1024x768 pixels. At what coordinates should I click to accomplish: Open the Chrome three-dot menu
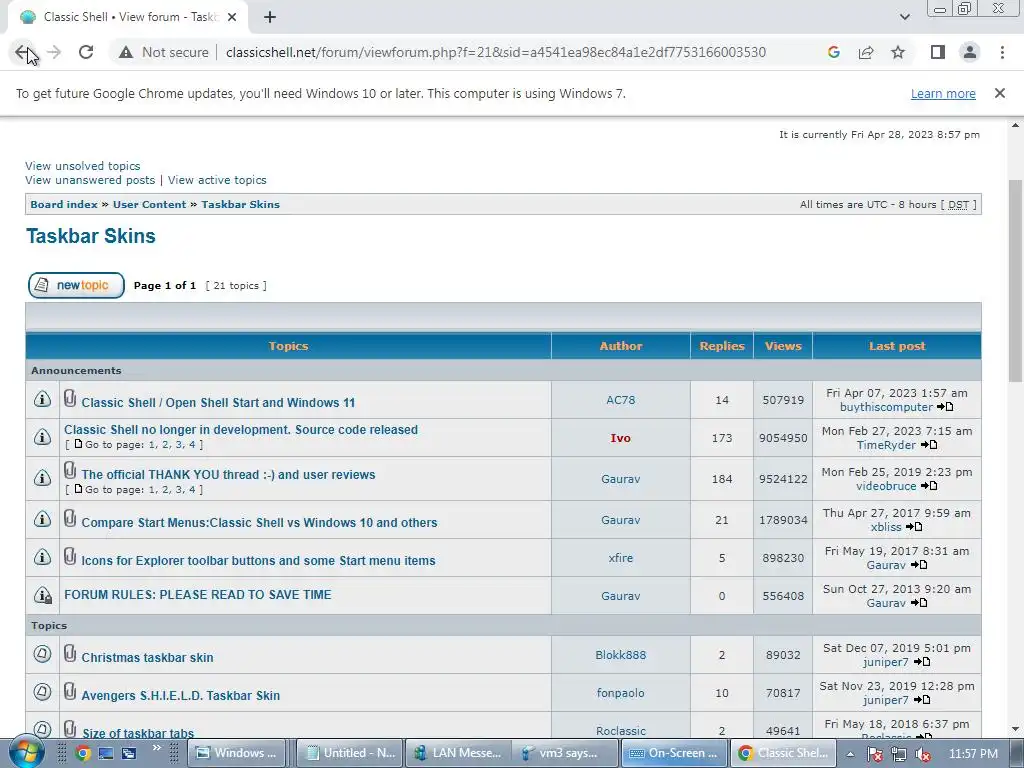(x=1002, y=52)
